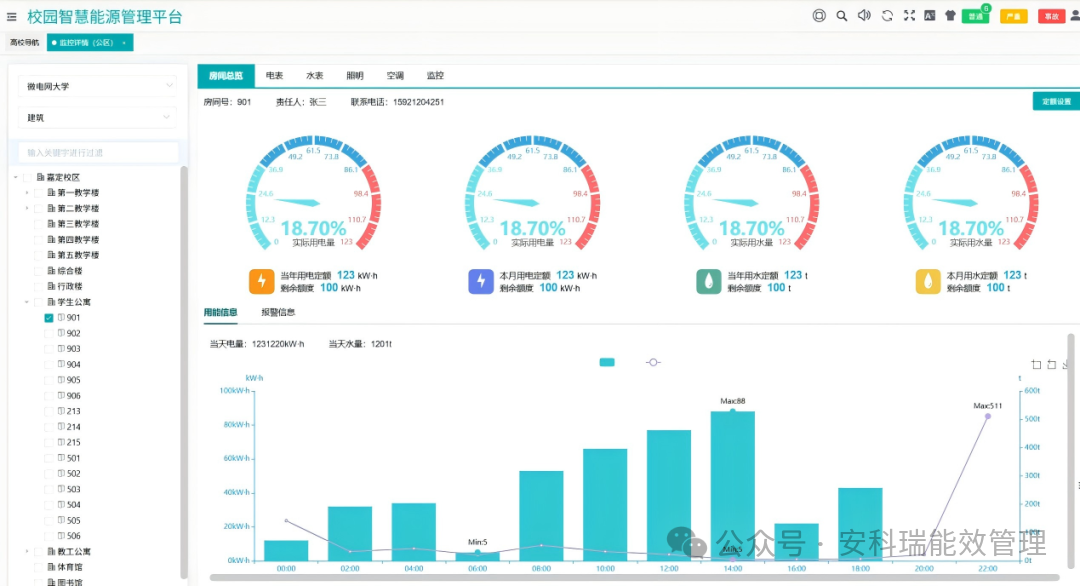Switch to the 电表 tab
The image size is (1080, 586).
click(x=274, y=76)
